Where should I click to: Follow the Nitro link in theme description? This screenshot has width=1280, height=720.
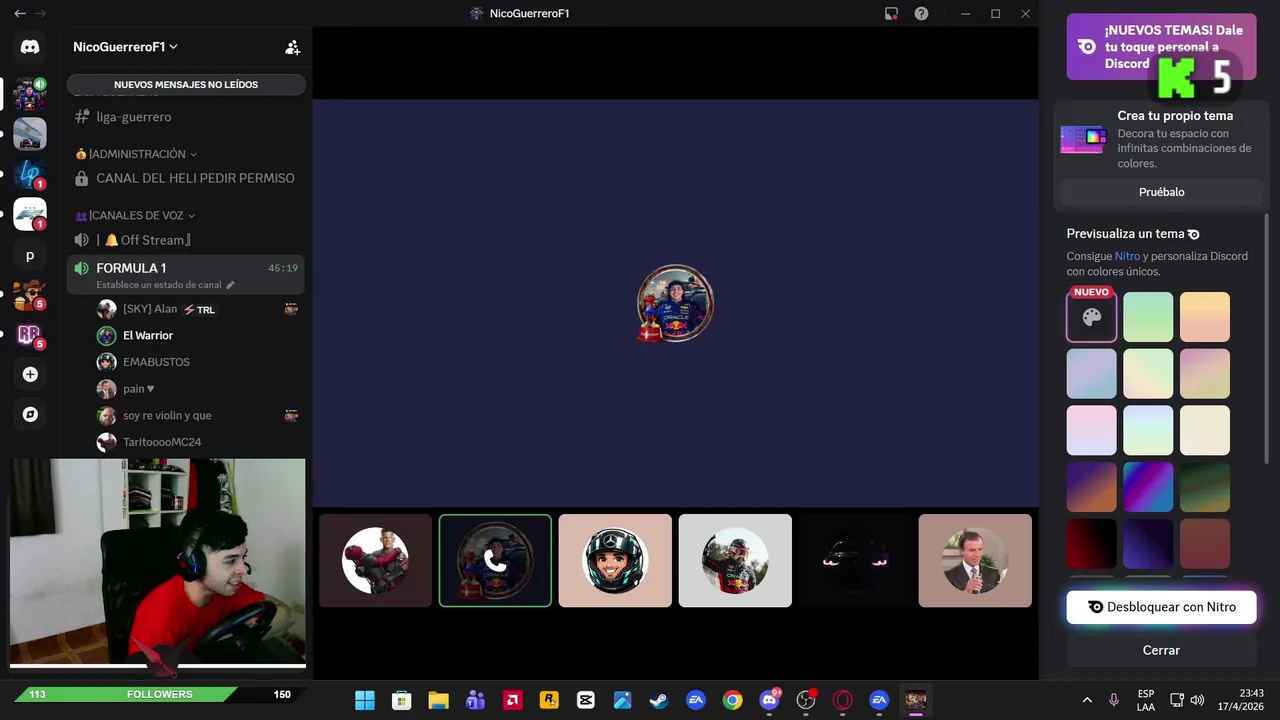coord(1127,256)
